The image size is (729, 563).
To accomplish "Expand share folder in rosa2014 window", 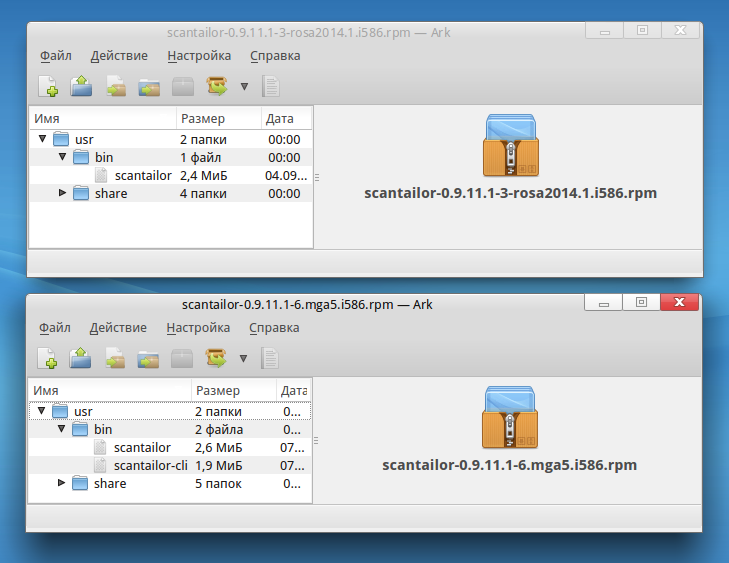I will click(x=62, y=192).
